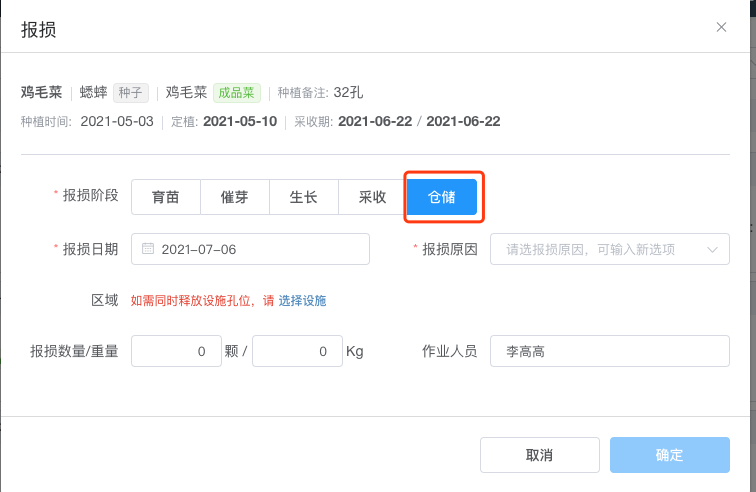
Task: Open the 报损原因 dropdown list
Action: (609, 249)
